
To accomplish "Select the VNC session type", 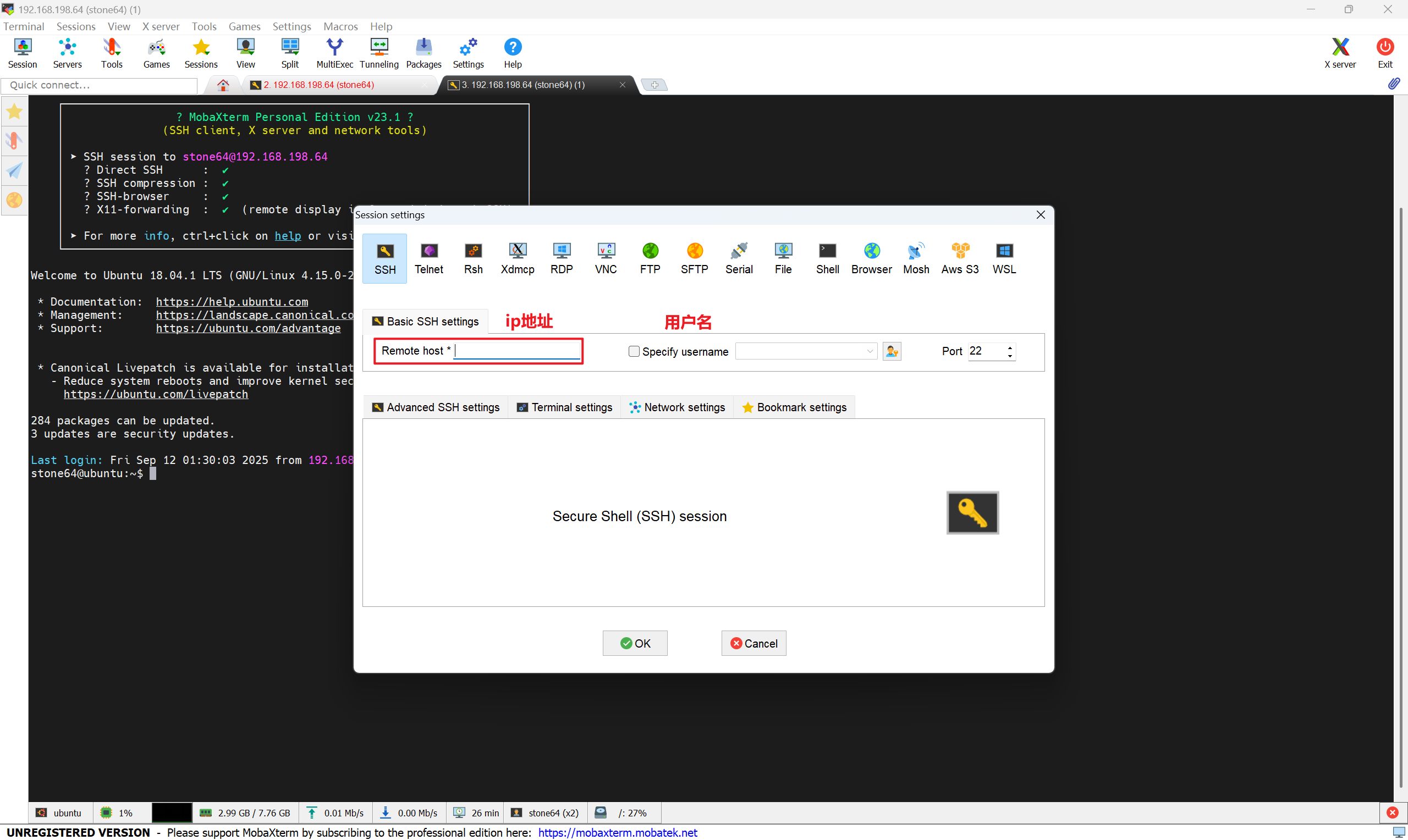I will click(606, 259).
